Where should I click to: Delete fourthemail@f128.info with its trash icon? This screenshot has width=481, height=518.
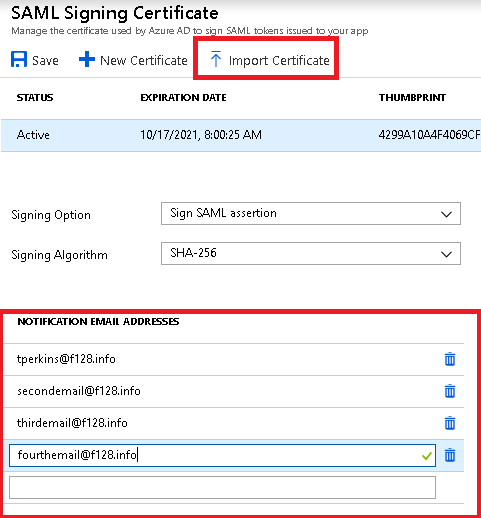[450, 455]
